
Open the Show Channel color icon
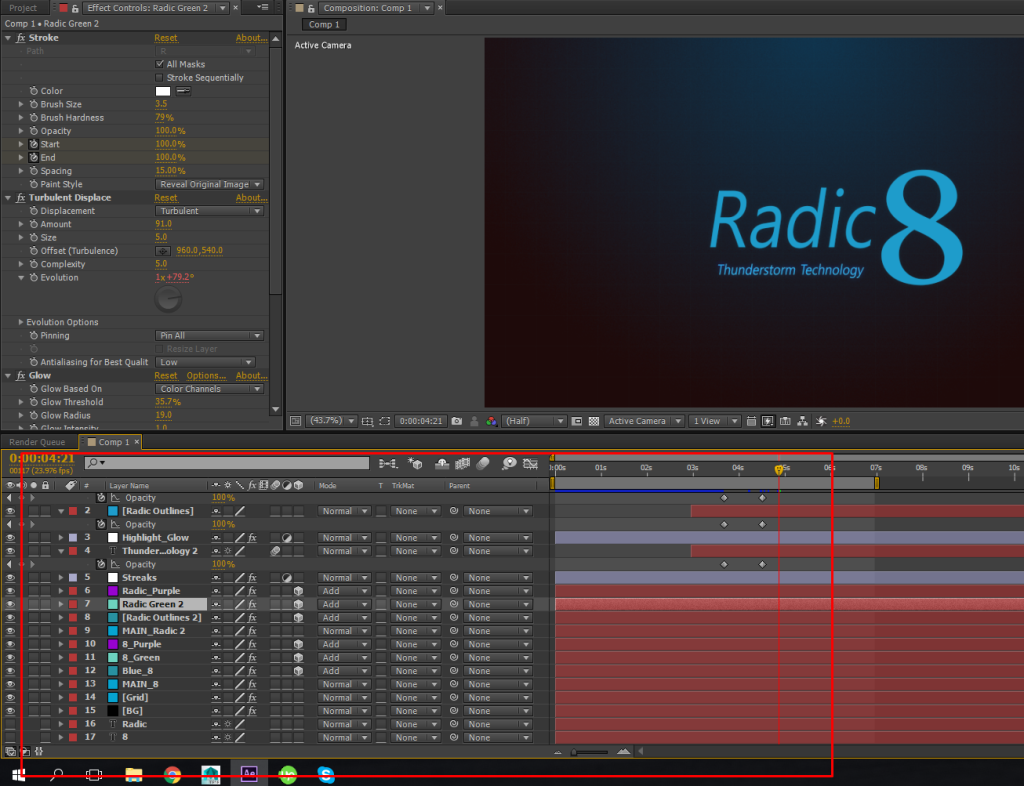491,422
